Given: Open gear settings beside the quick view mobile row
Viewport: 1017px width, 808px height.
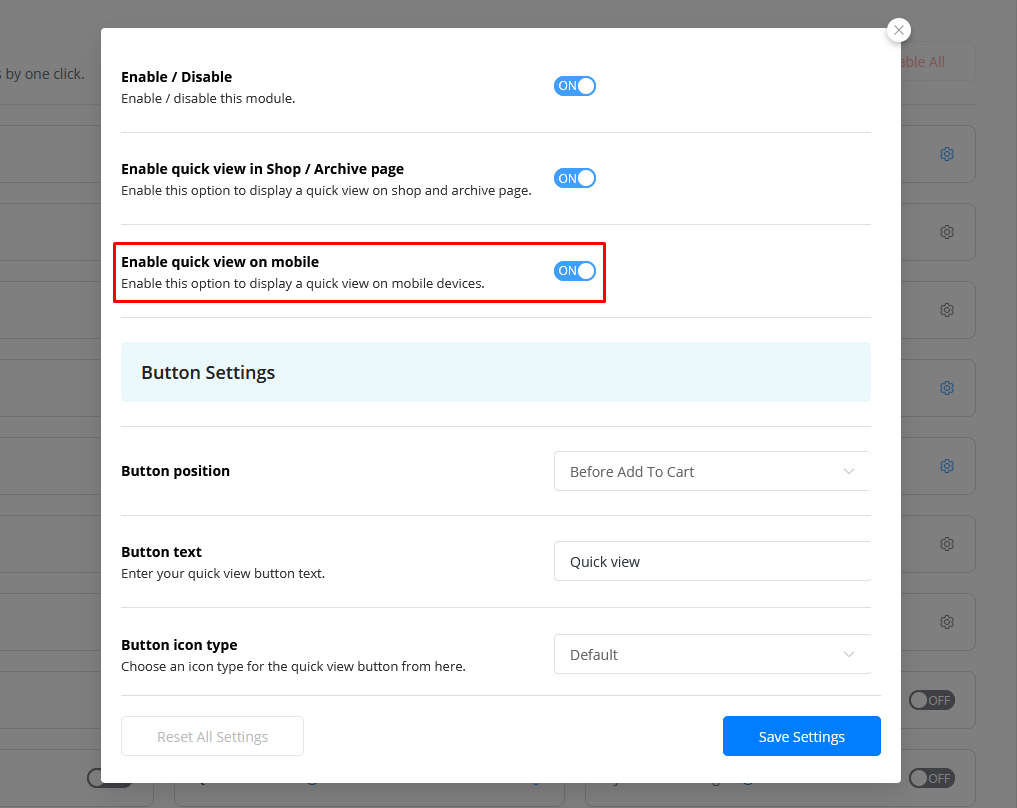Looking at the screenshot, I should [946, 310].
